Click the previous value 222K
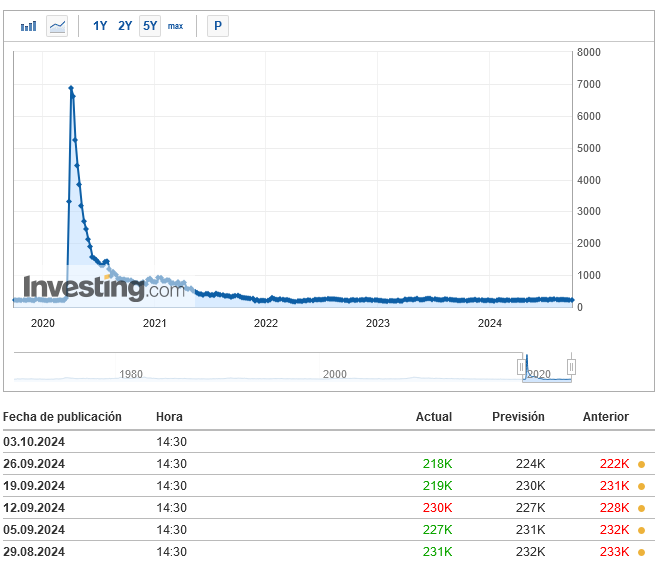The image size is (663, 566). pyautogui.click(x=614, y=464)
